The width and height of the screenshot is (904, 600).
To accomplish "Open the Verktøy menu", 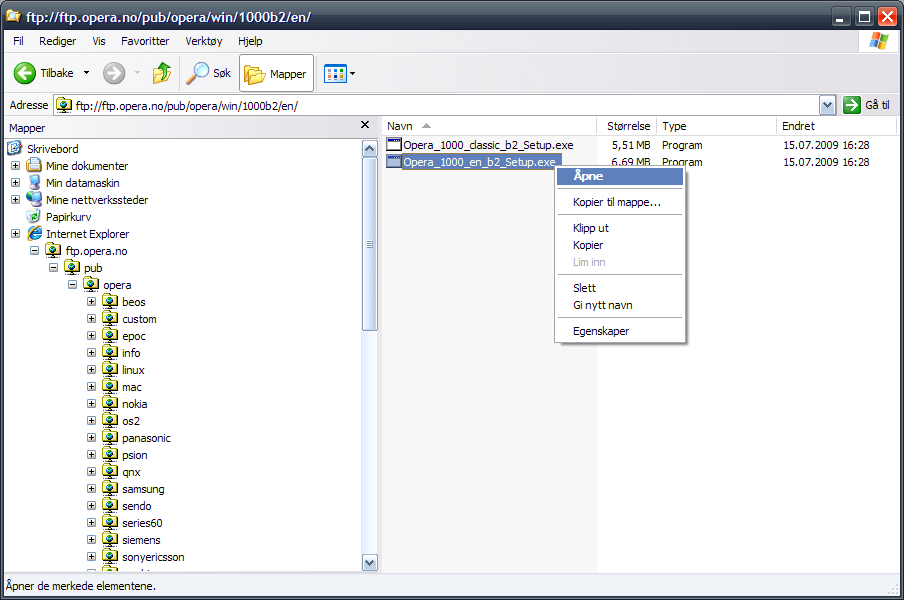I will [x=204, y=41].
